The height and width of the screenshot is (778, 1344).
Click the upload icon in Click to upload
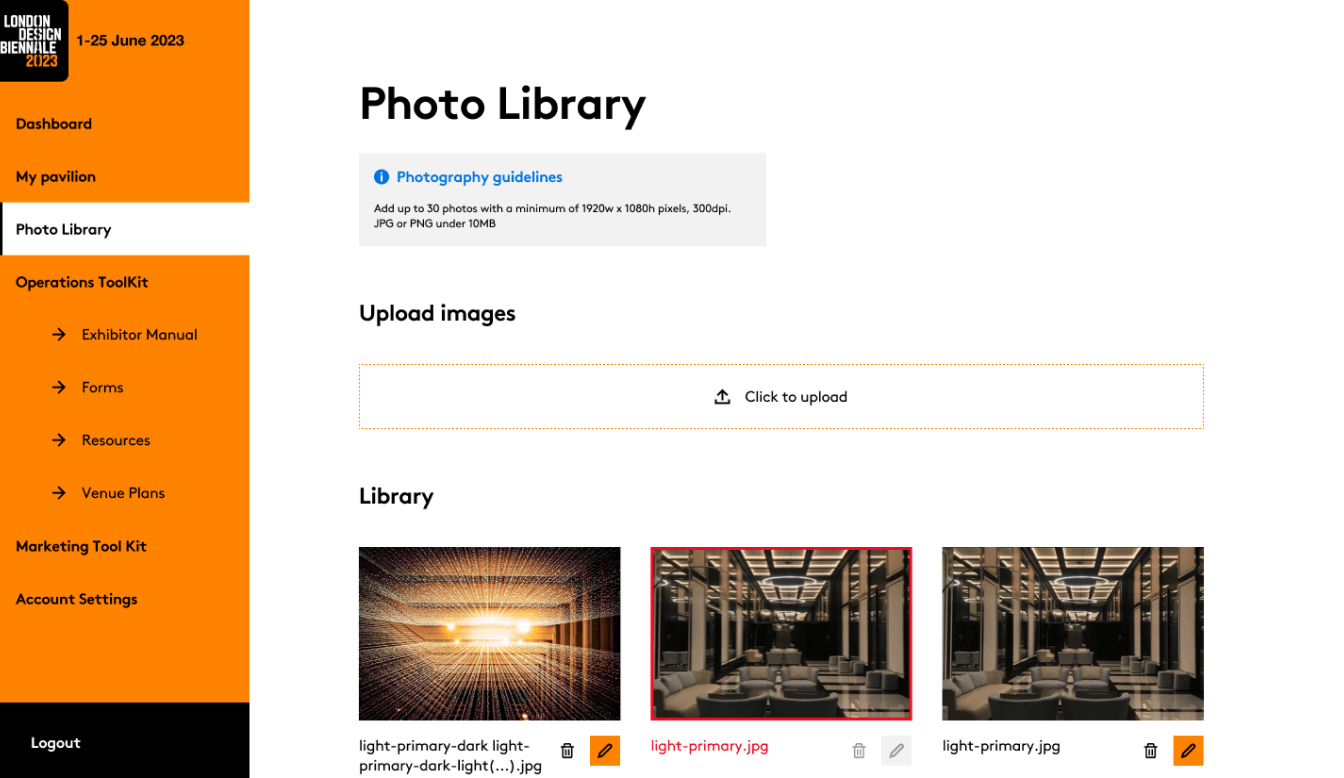[722, 397]
